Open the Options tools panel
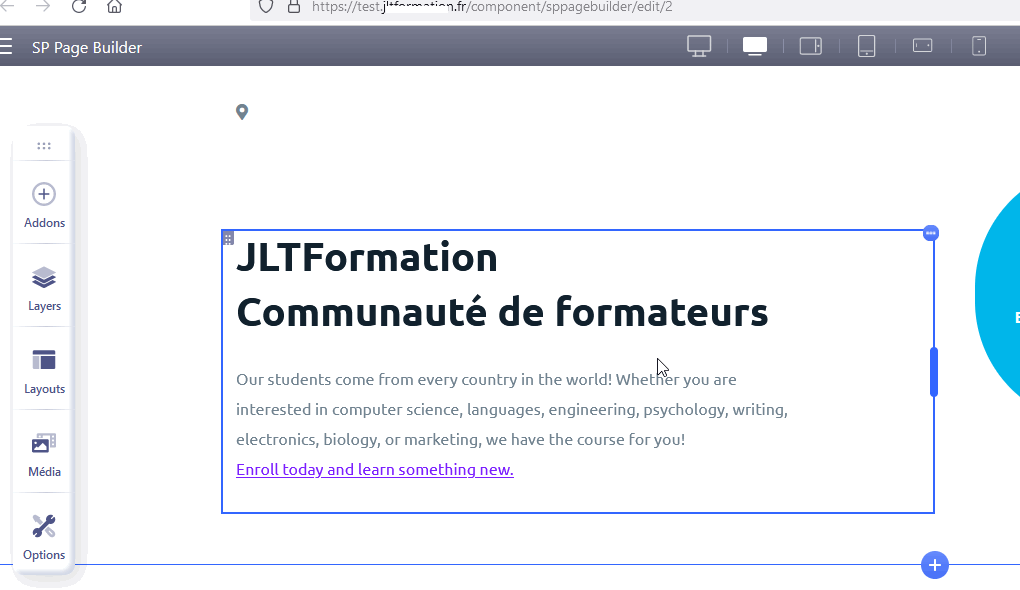Screen dimensions: 1020x590 point(44,538)
